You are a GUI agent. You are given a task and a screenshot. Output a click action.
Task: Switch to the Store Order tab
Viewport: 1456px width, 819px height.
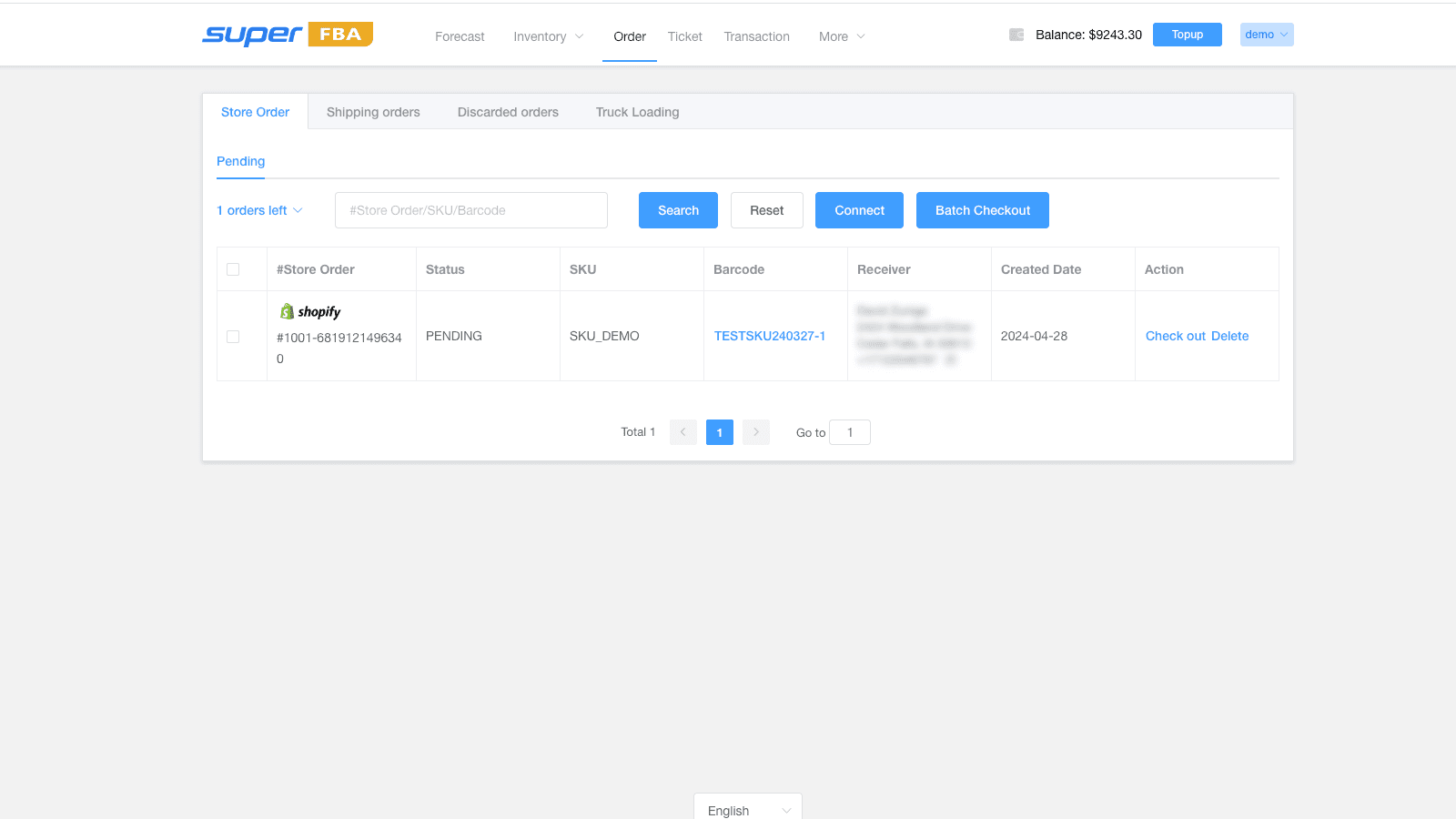pyautogui.click(x=256, y=112)
